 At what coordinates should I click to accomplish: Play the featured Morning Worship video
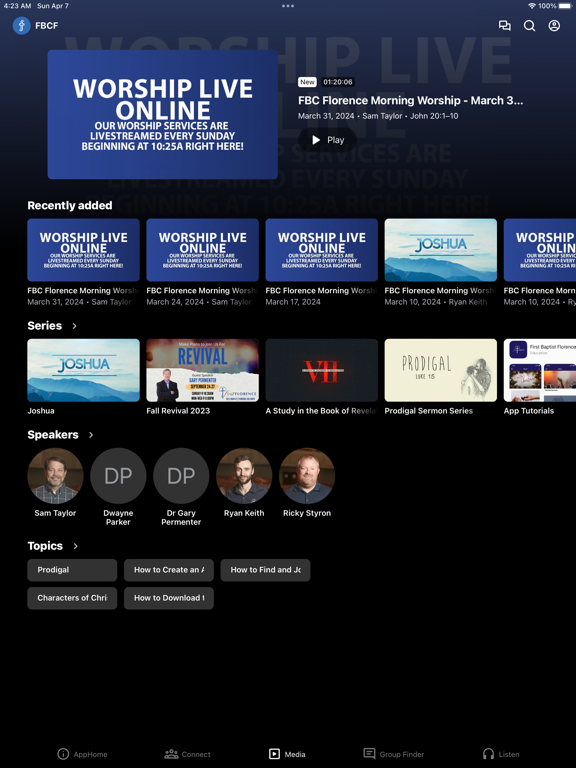(x=327, y=140)
